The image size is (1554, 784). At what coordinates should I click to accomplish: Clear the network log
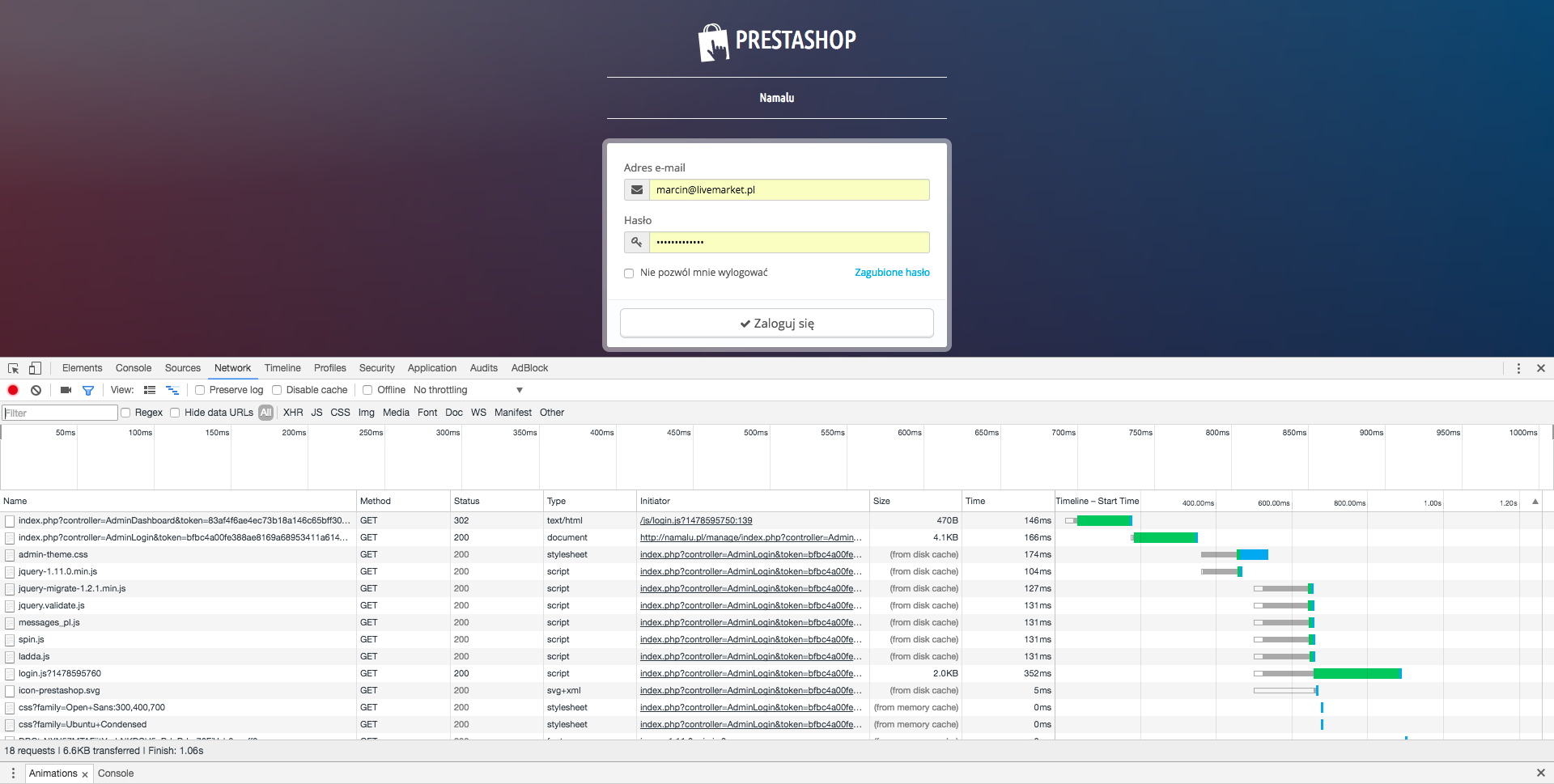(x=36, y=390)
